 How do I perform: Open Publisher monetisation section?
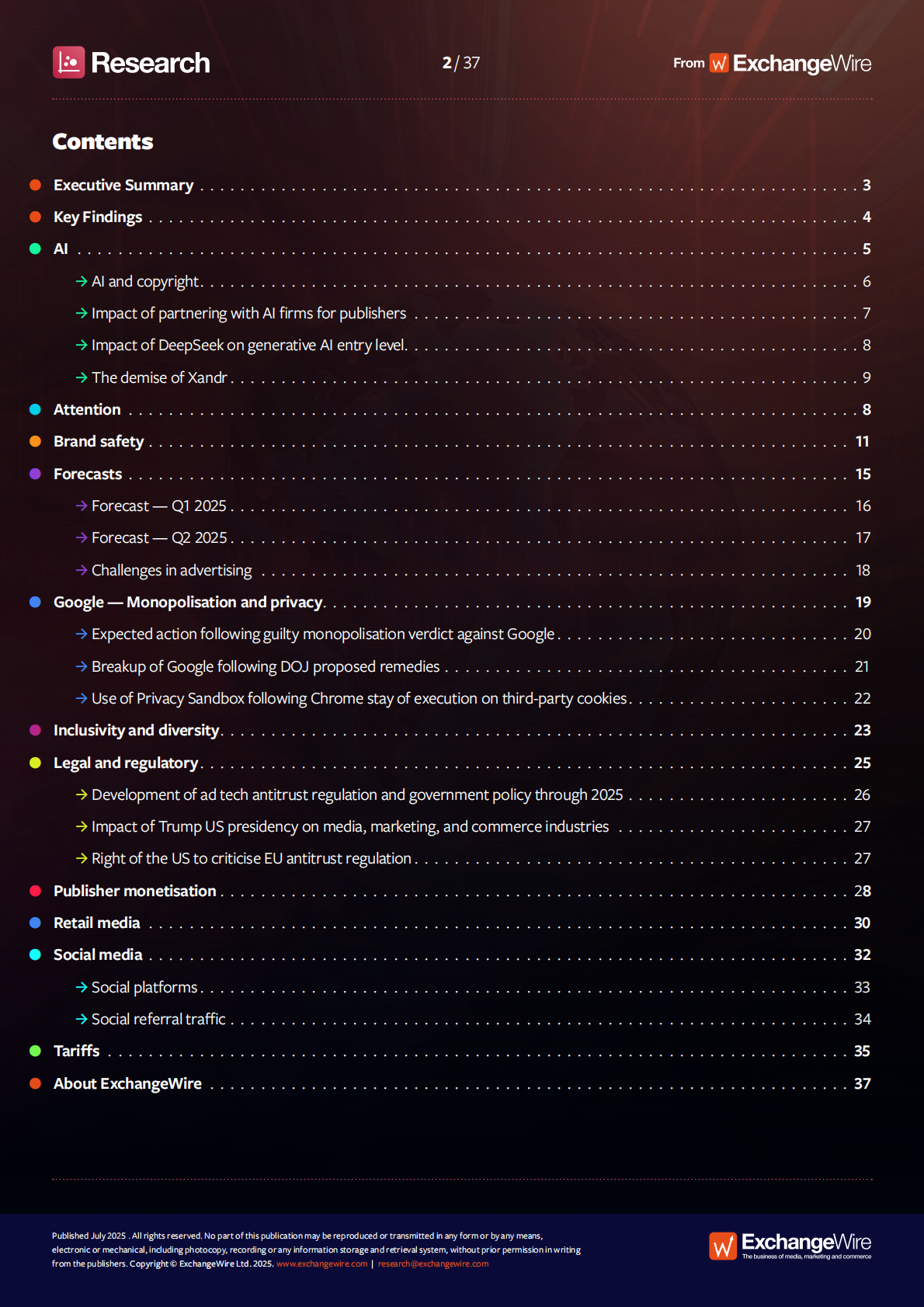tap(134, 892)
